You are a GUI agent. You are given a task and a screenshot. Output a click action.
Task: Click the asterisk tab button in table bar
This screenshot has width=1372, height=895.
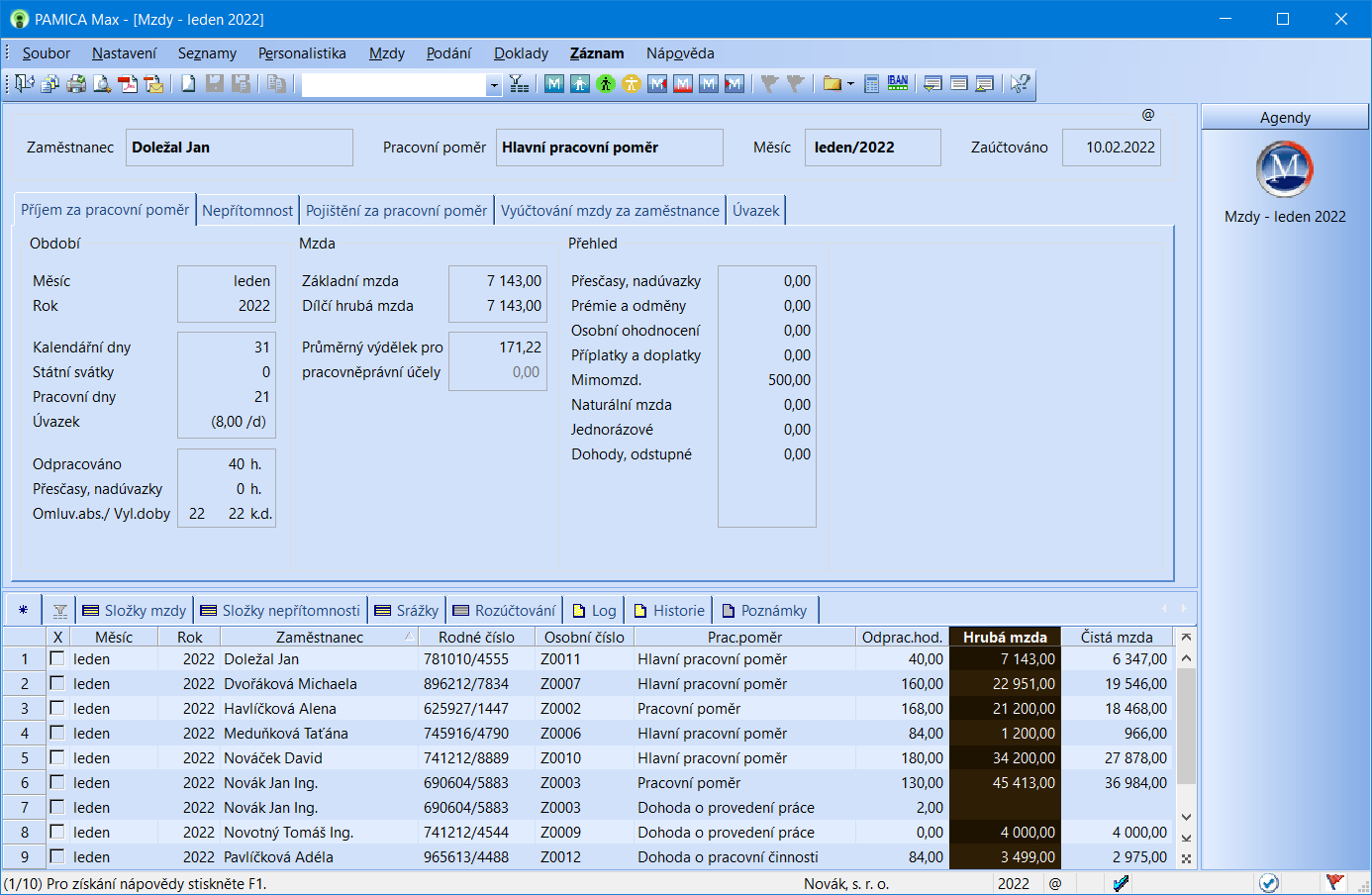point(23,610)
